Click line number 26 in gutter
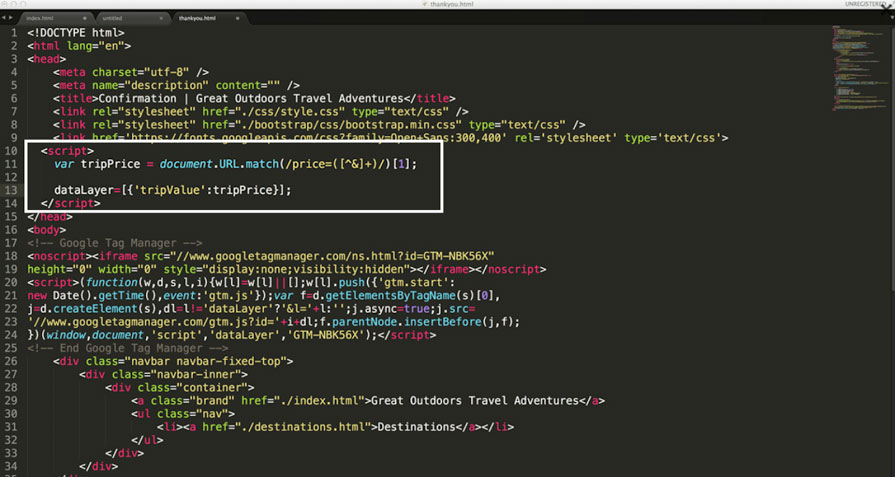 (11, 361)
